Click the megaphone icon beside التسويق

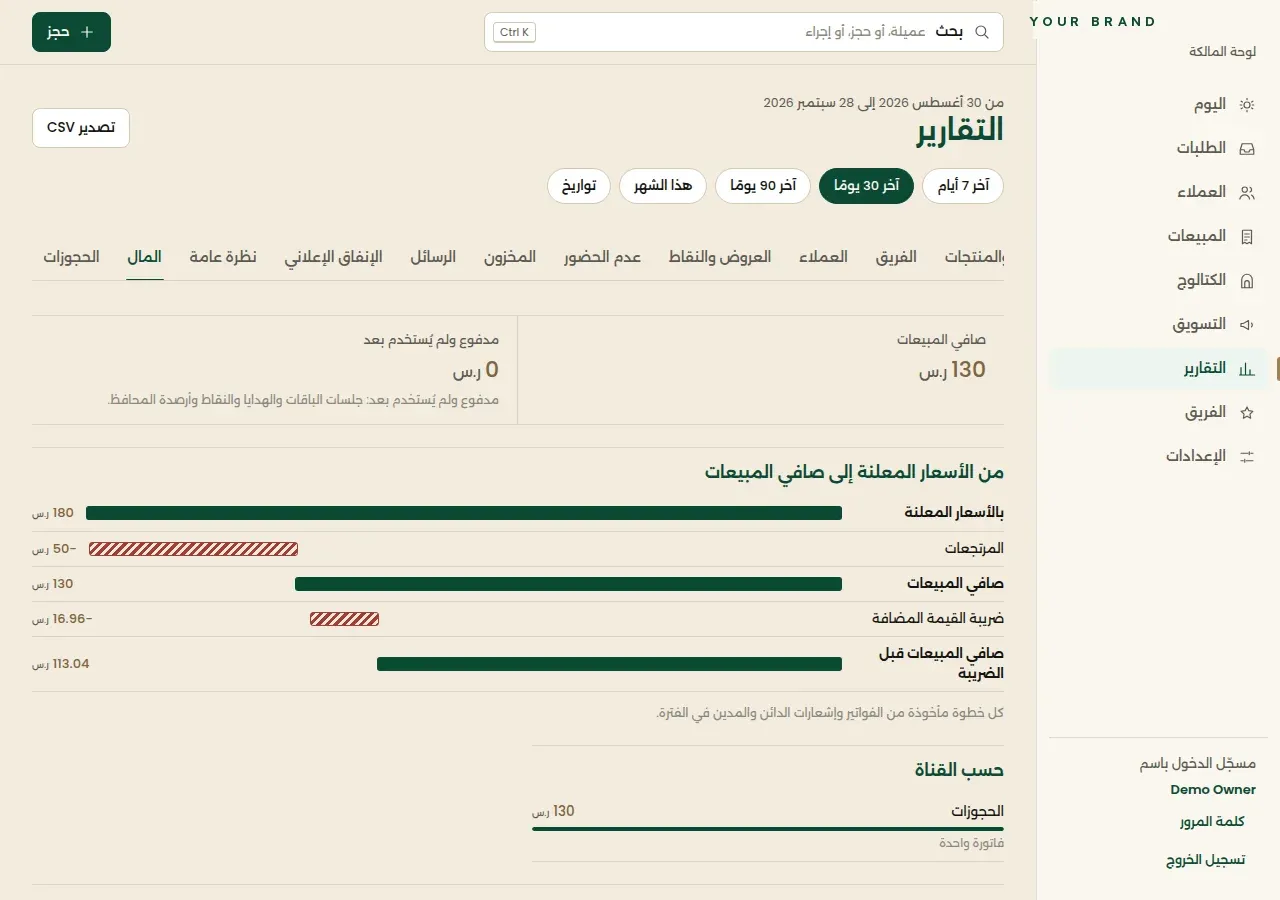(1247, 325)
